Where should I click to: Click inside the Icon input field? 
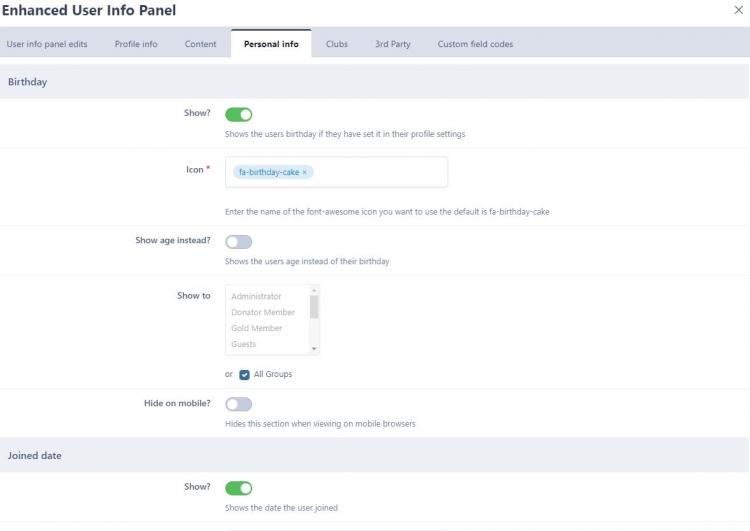click(380, 172)
